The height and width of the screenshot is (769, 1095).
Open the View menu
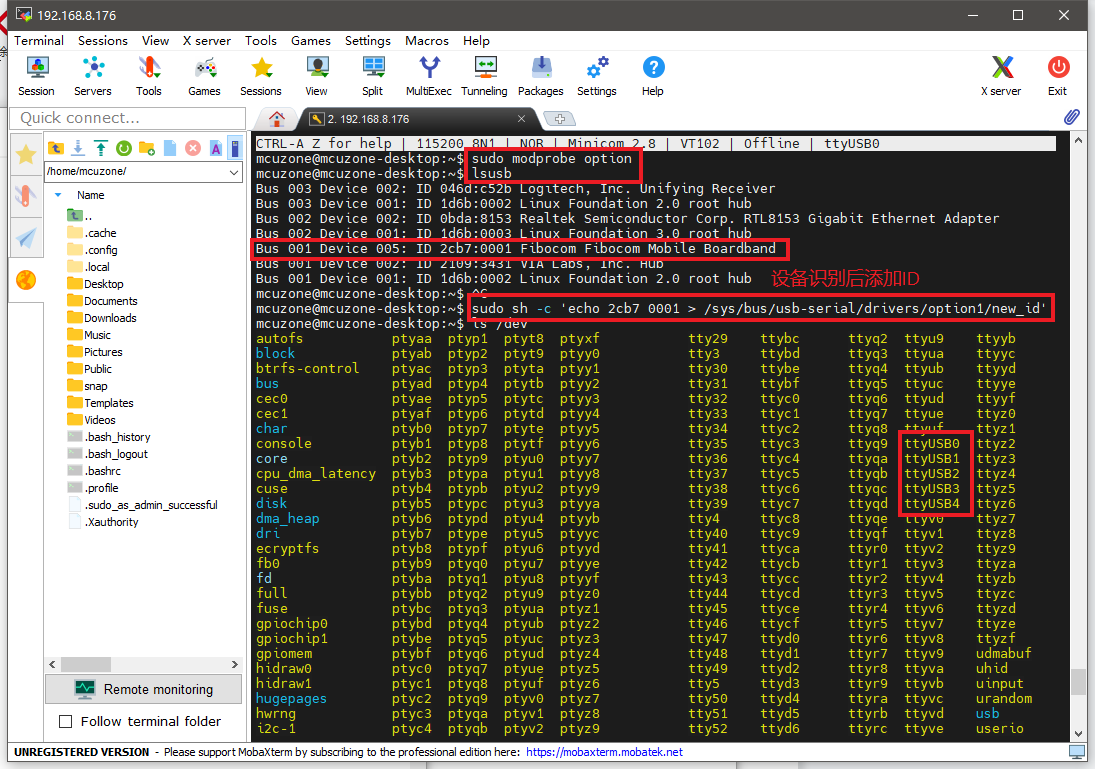tap(155, 41)
